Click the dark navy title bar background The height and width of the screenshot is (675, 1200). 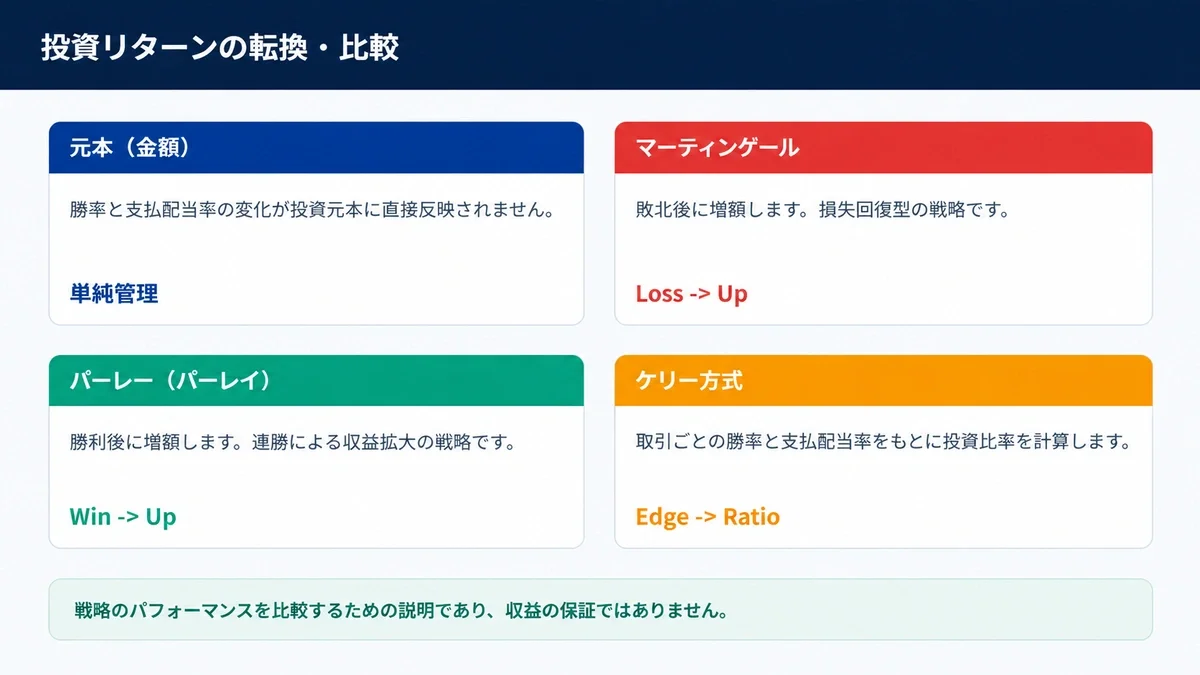(x=800, y=45)
